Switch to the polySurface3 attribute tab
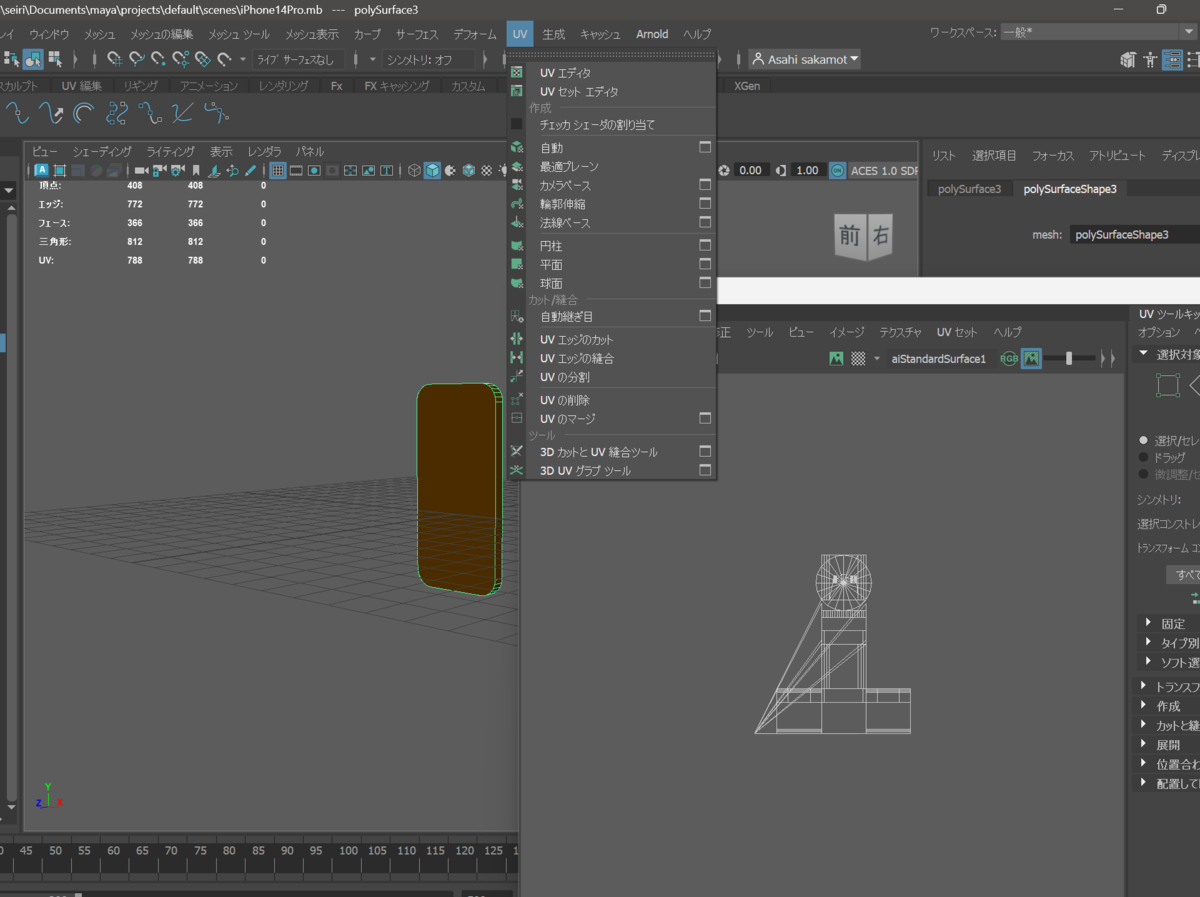The image size is (1200, 897). (969, 189)
